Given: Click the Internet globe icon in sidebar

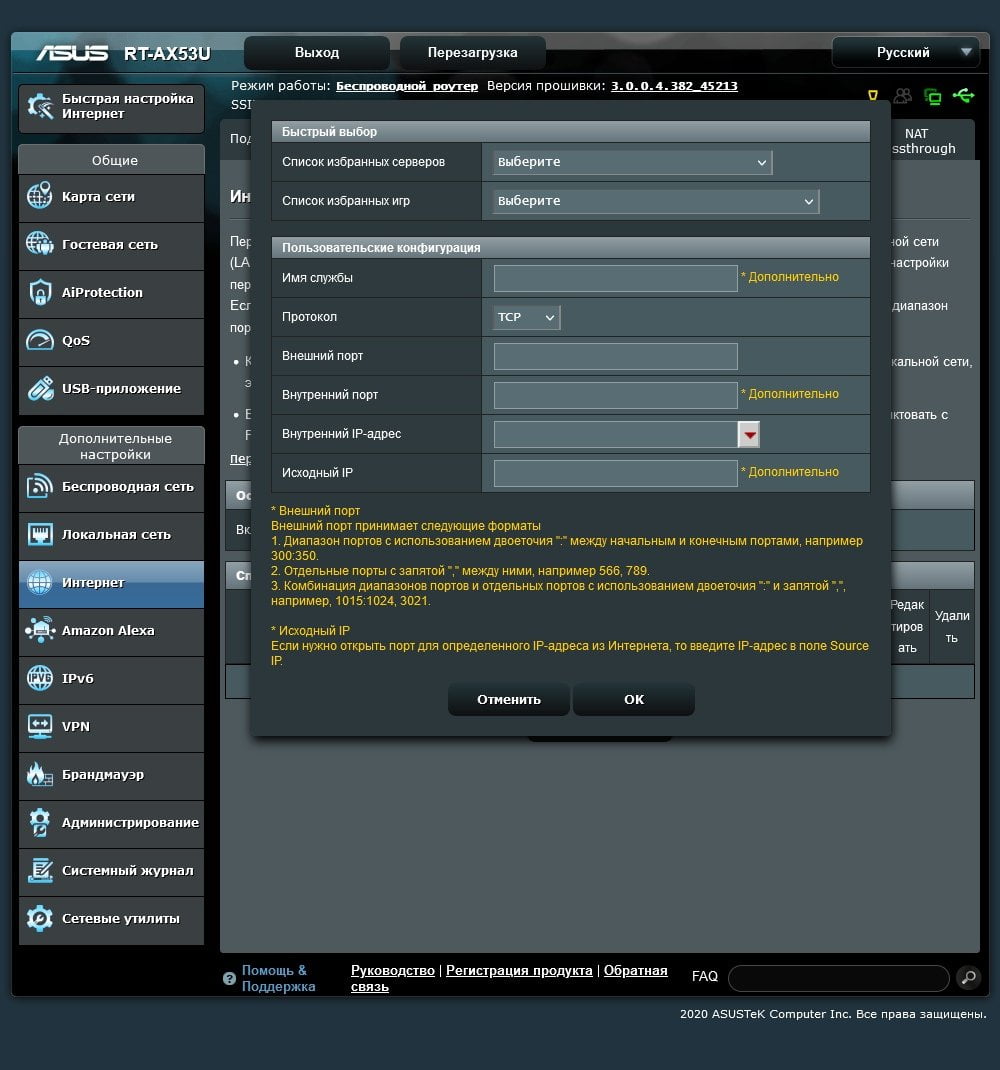Looking at the screenshot, I should 40,583.
